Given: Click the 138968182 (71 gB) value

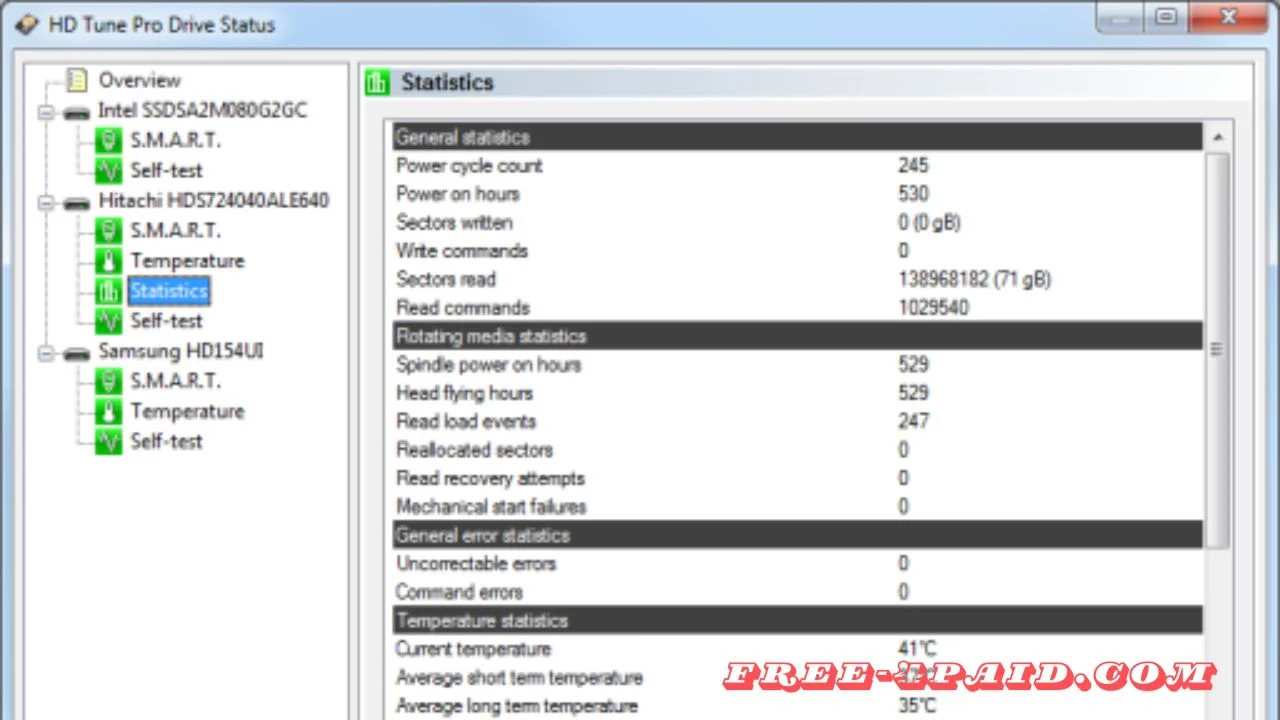Looking at the screenshot, I should [x=975, y=280].
